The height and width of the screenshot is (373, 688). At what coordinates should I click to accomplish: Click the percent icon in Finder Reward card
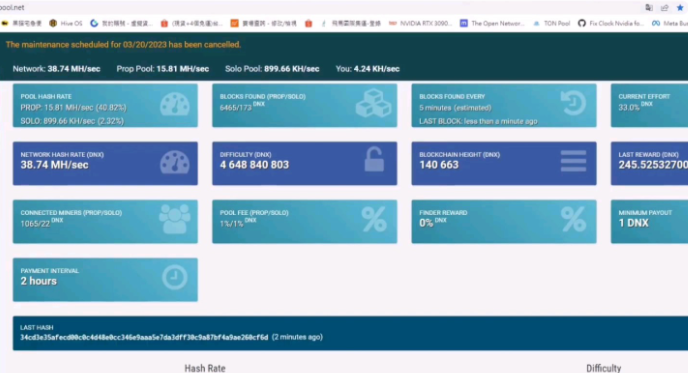coord(573,219)
